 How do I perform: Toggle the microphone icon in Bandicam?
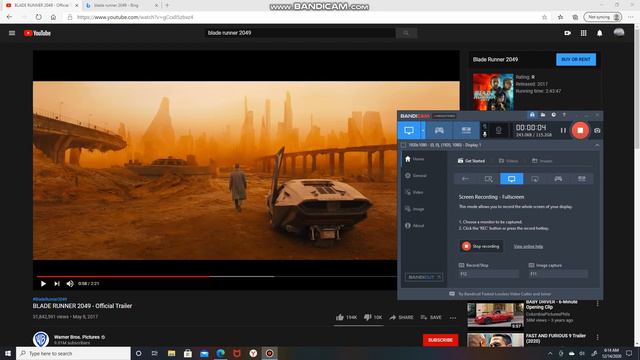[485, 134]
